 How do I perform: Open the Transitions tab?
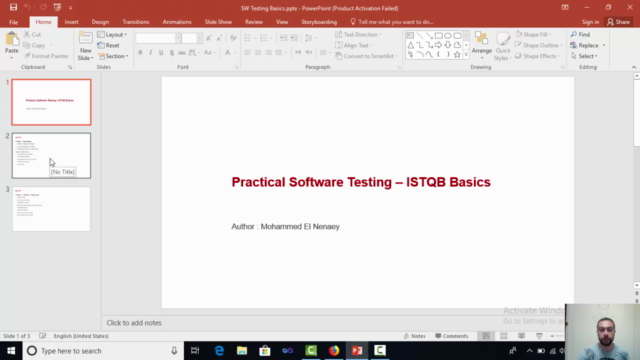[x=136, y=22]
